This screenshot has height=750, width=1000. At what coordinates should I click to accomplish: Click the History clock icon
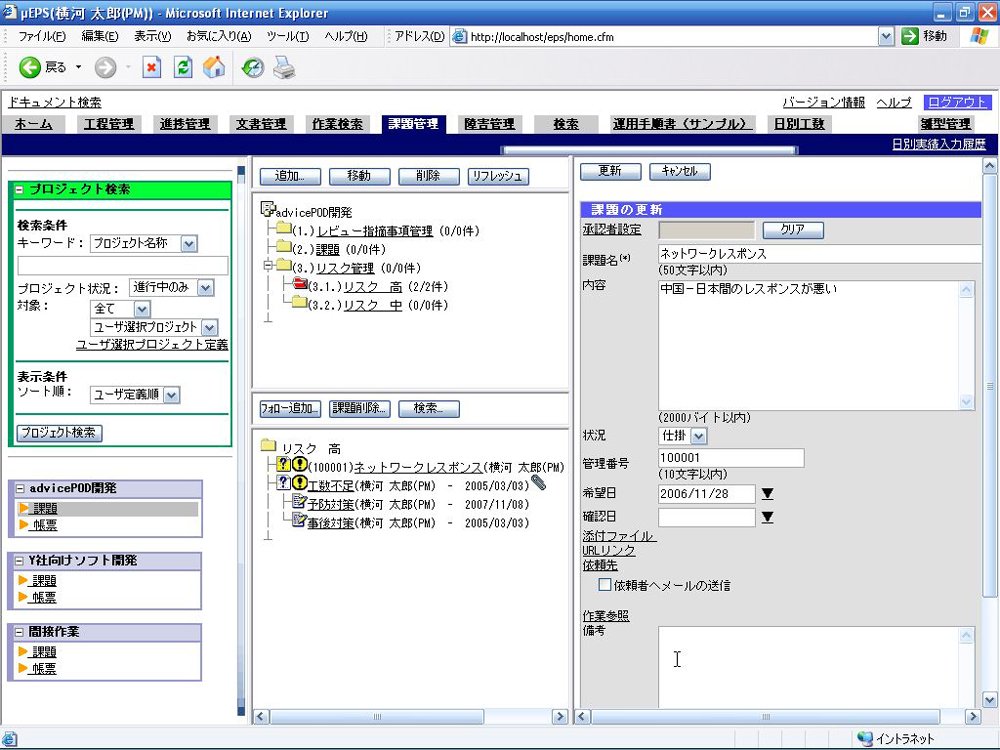pos(253,67)
